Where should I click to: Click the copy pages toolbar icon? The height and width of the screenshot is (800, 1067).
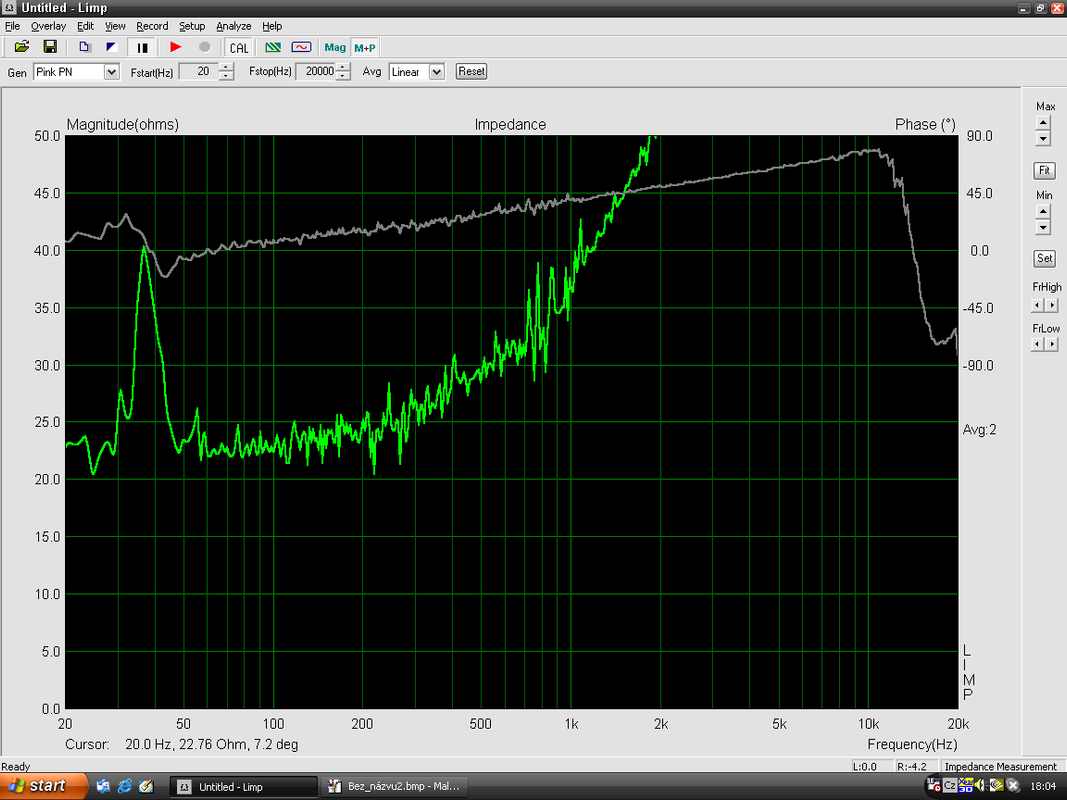(x=84, y=47)
